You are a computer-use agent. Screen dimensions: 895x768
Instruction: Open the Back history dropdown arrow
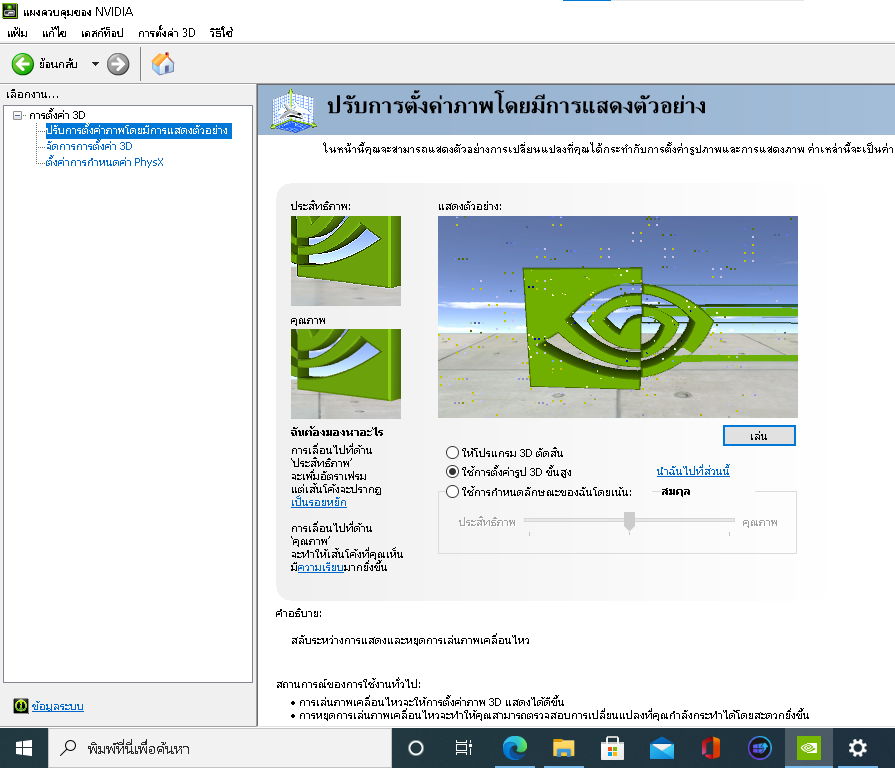pos(95,64)
